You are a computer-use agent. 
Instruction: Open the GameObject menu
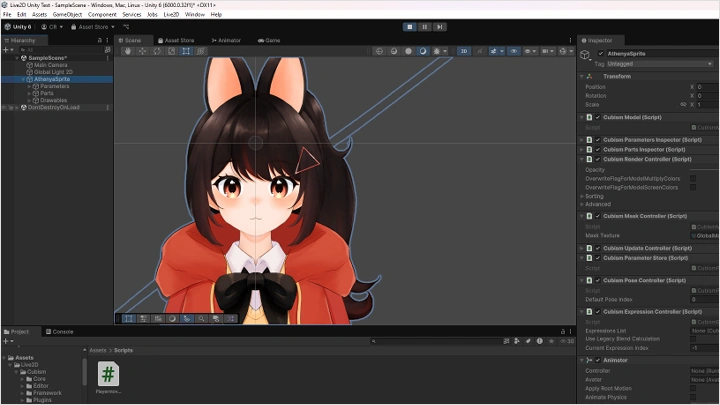point(68,14)
